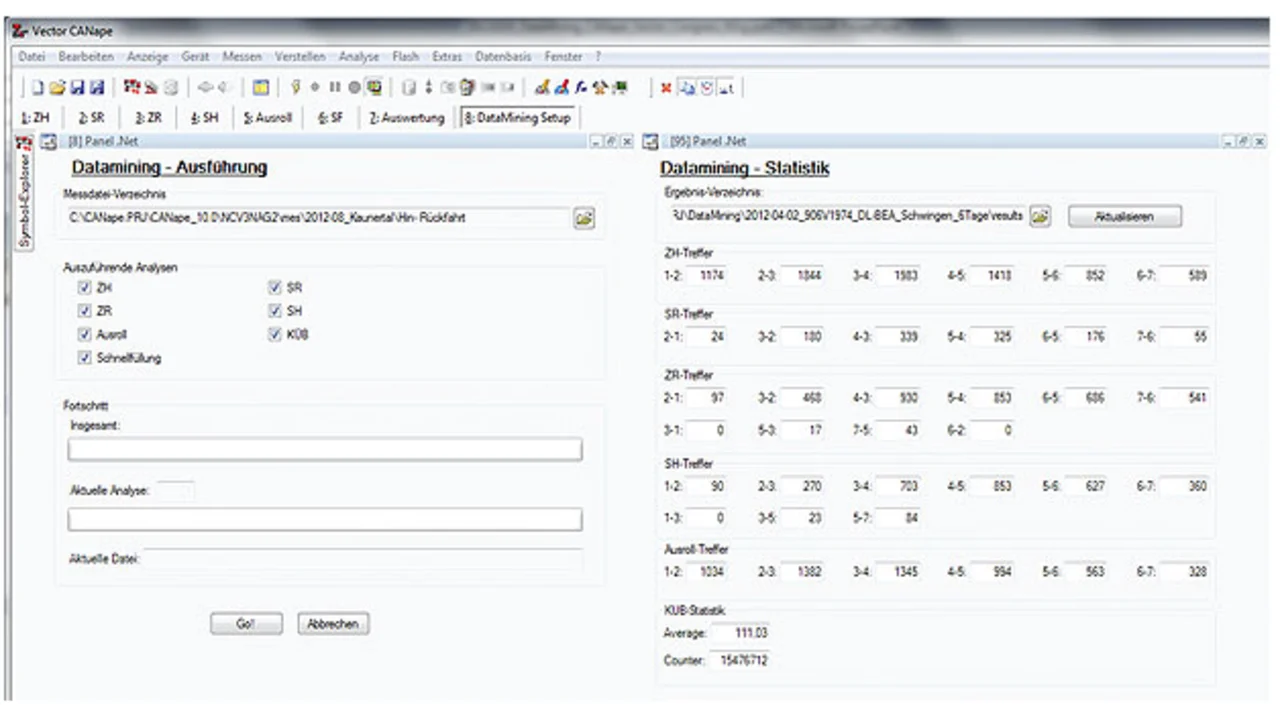Click the Aktualisieren button
The height and width of the screenshot is (719, 1280).
coord(1125,216)
